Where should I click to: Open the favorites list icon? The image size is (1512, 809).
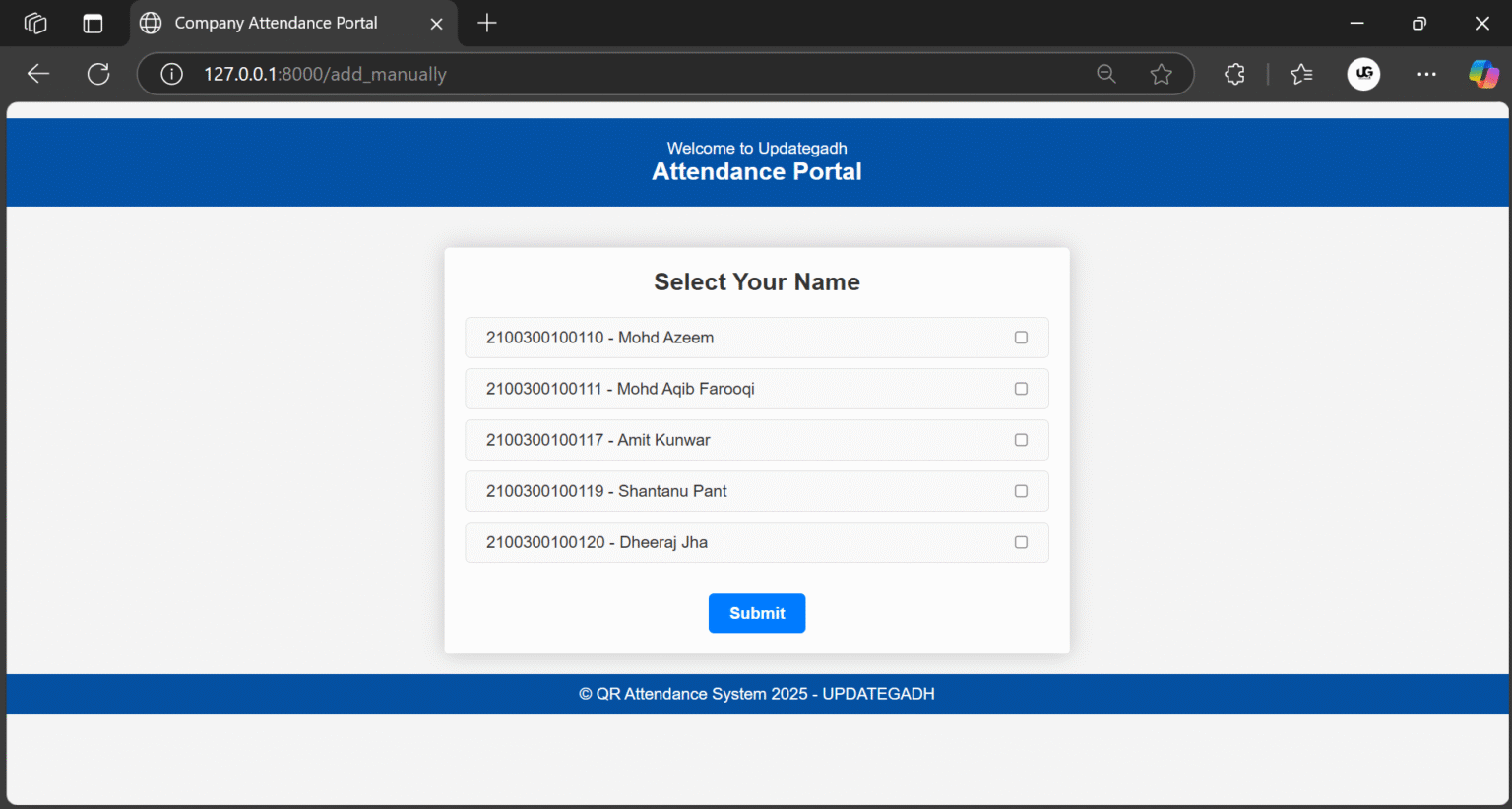(1301, 73)
